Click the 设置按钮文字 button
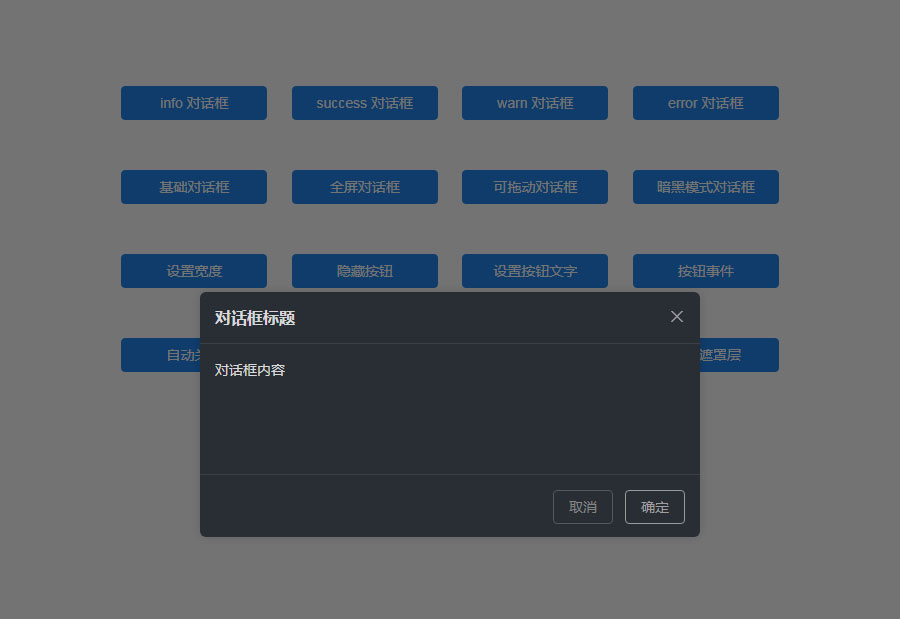Screen dimensions: 900x619 535,271
